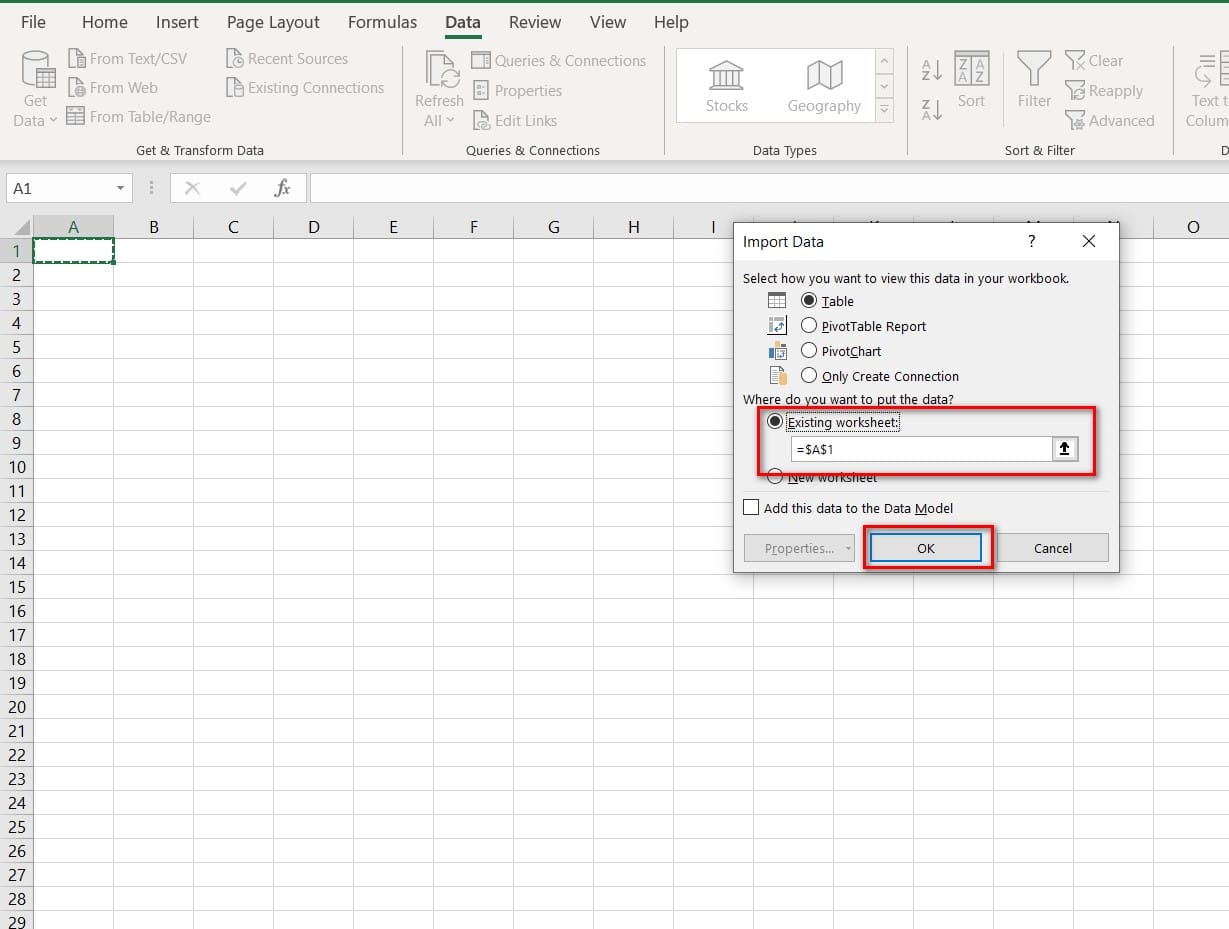Expand the Get Data dropdown
Image resolution: width=1229 pixels, height=929 pixels.
pyautogui.click(x=35, y=120)
